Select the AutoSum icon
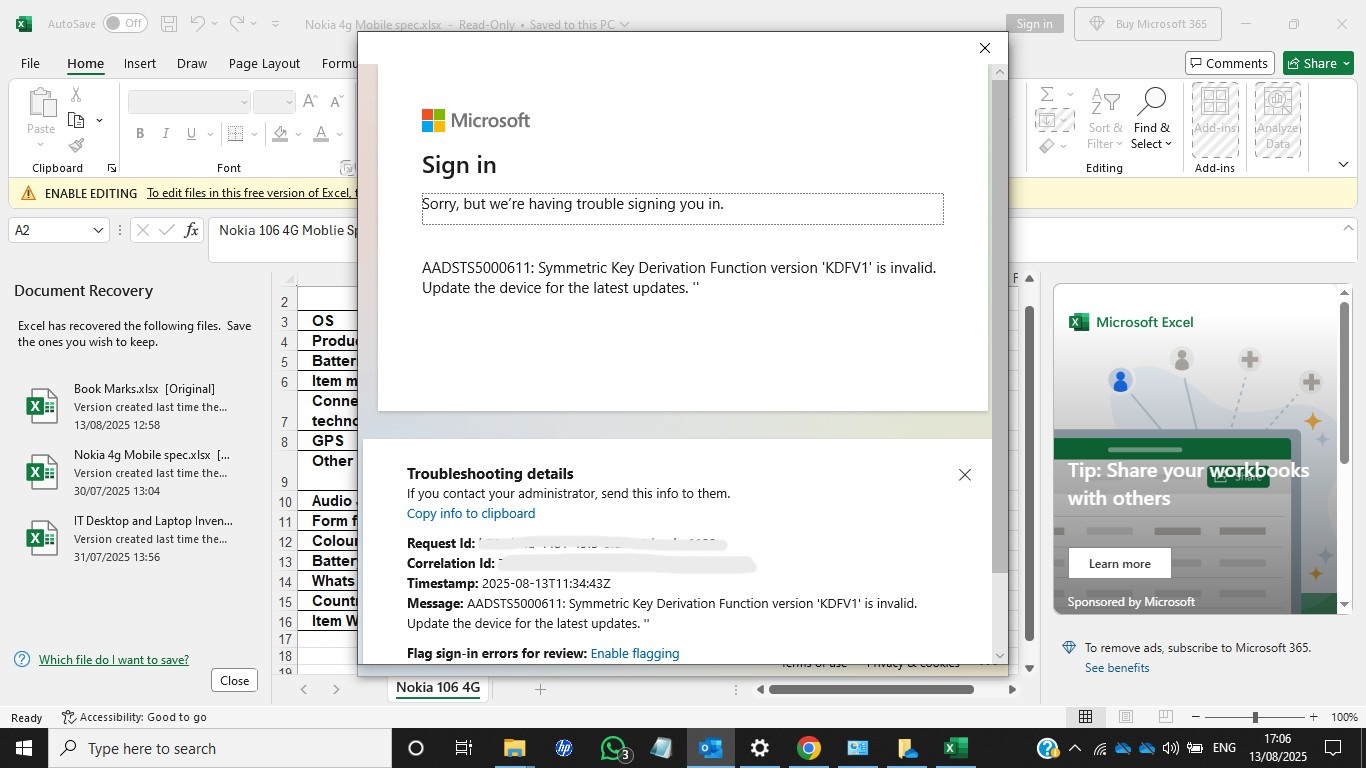This screenshot has width=1366, height=768. click(x=1049, y=96)
